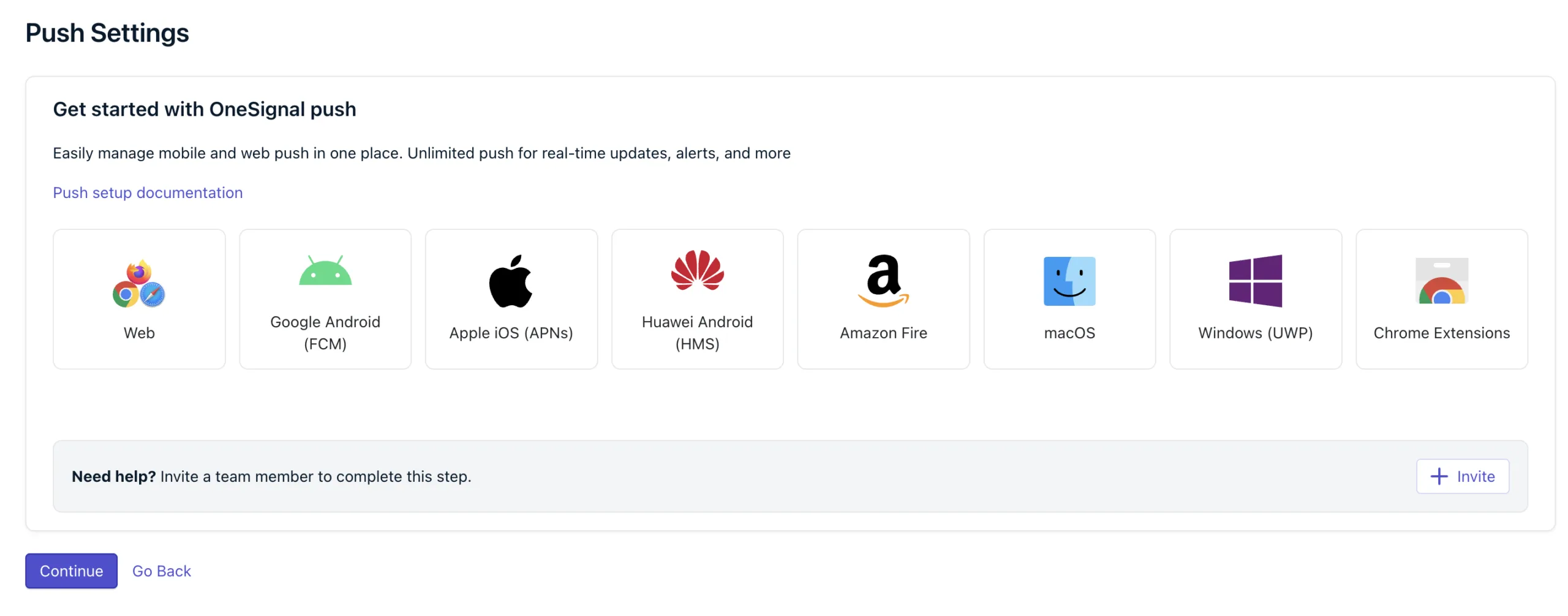Viewport: 1568px width, 616px height.
Task: Choose the Huawei Android (HMS) label
Action: click(697, 333)
